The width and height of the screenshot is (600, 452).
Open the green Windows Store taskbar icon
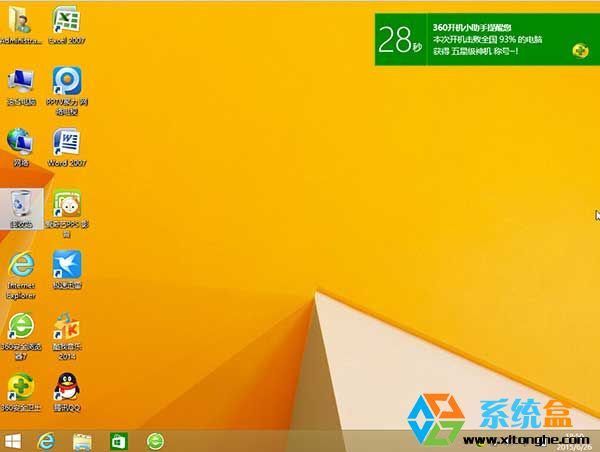pos(118,441)
